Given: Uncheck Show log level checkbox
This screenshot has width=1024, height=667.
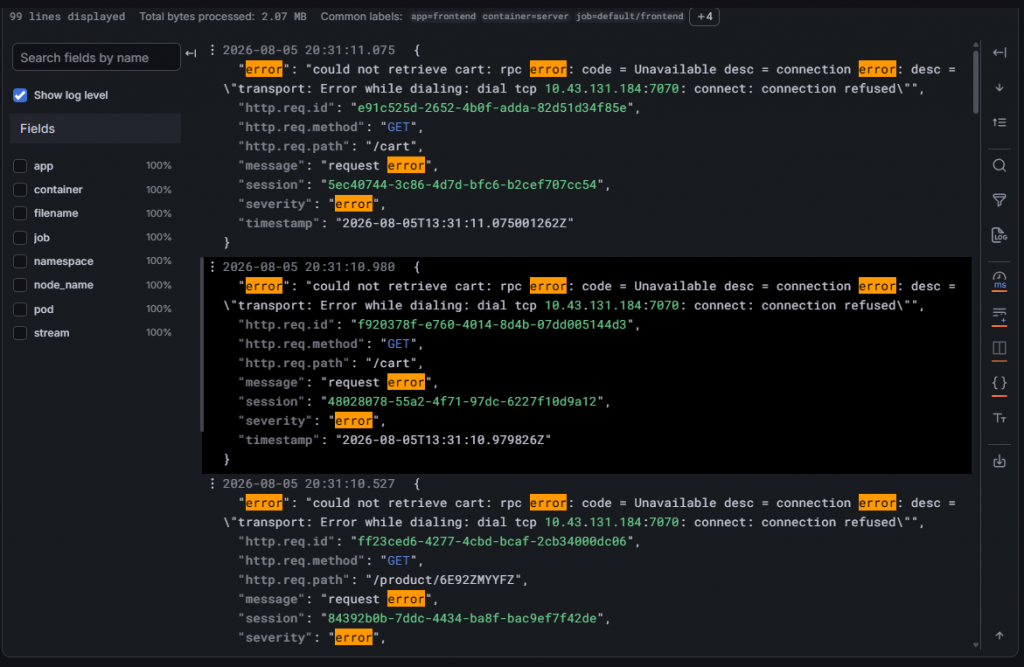Looking at the screenshot, I should [x=20, y=95].
